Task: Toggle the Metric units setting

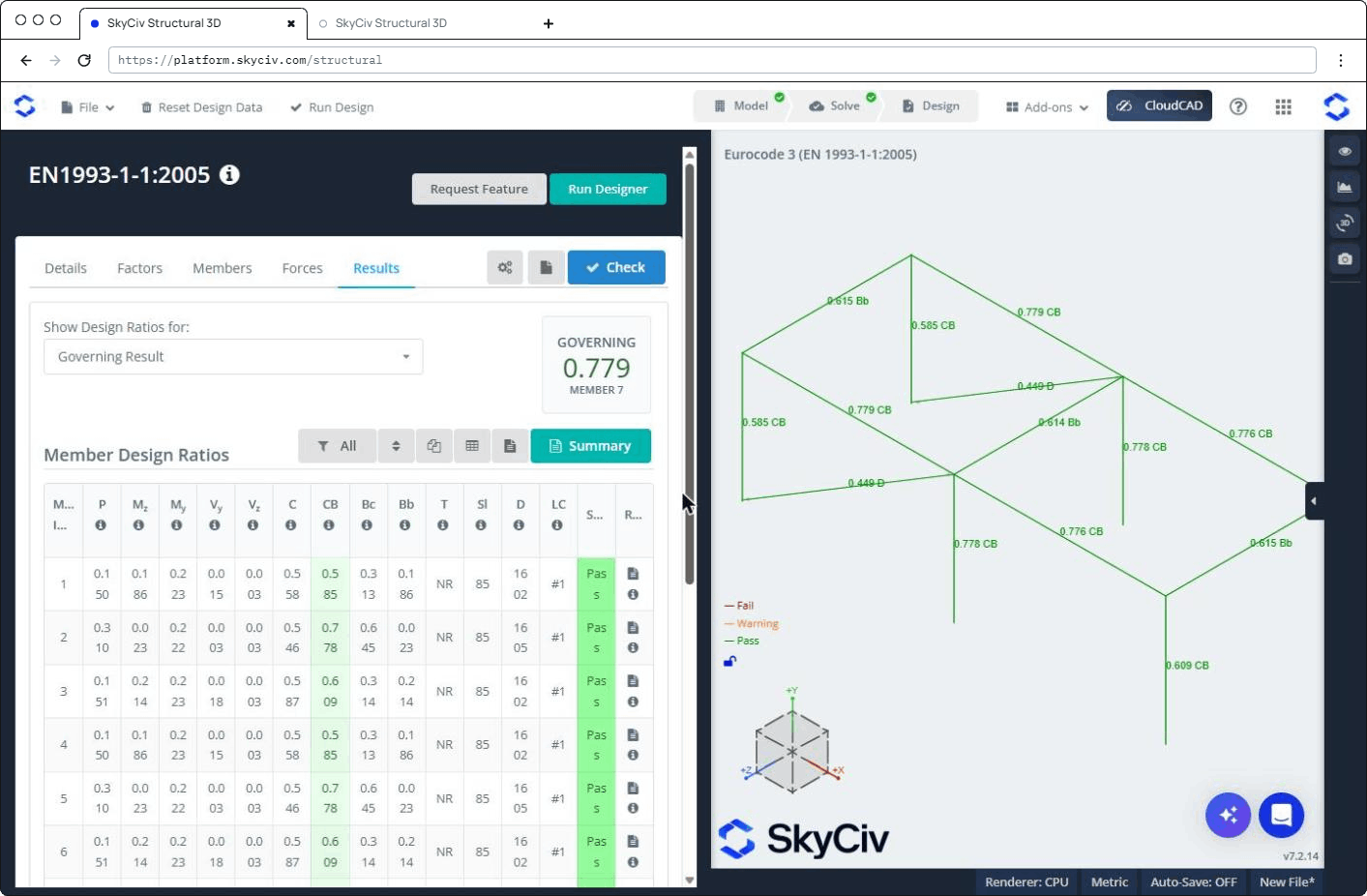Action: [1110, 881]
